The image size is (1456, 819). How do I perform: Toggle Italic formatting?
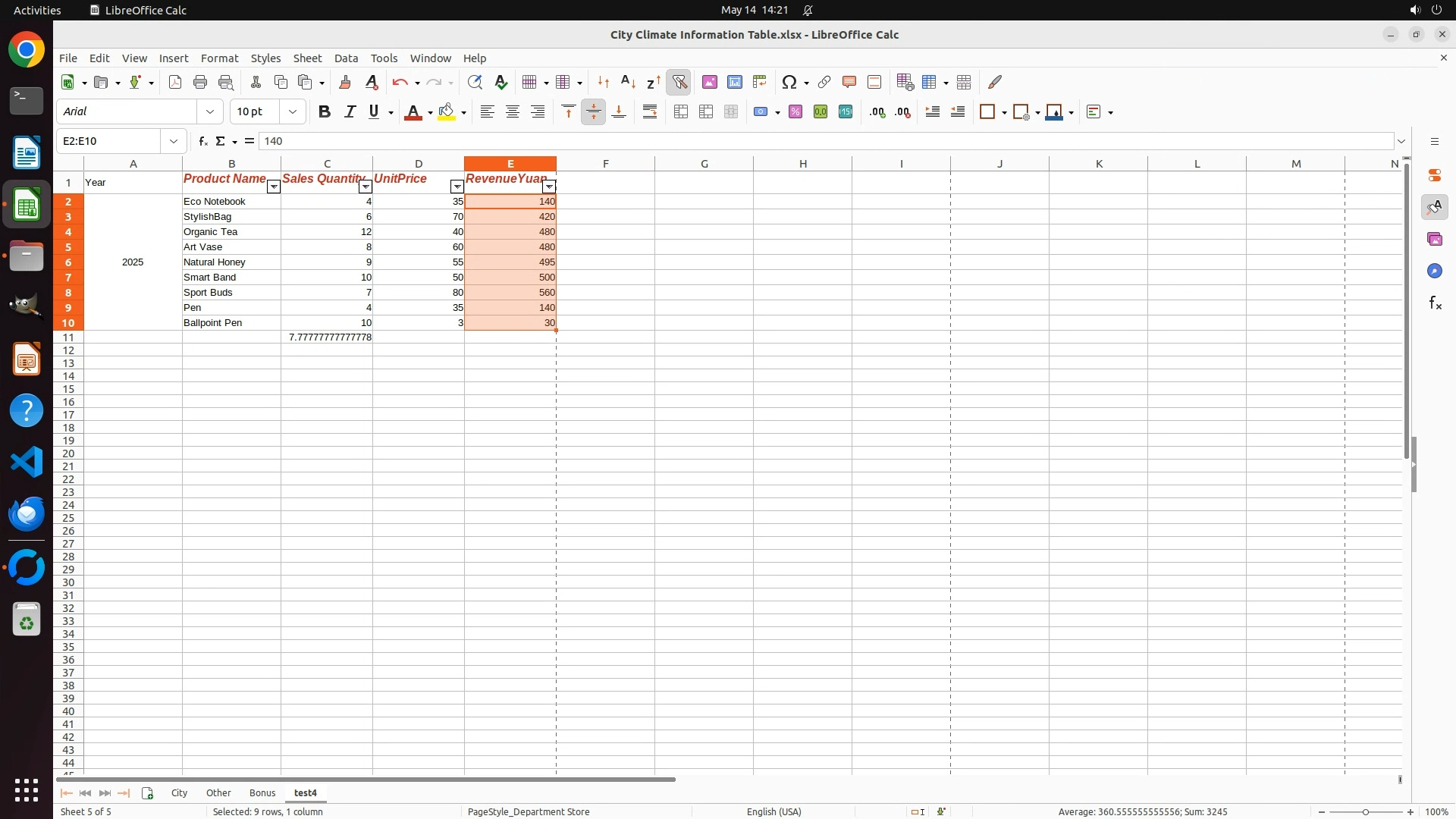click(350, 112)
